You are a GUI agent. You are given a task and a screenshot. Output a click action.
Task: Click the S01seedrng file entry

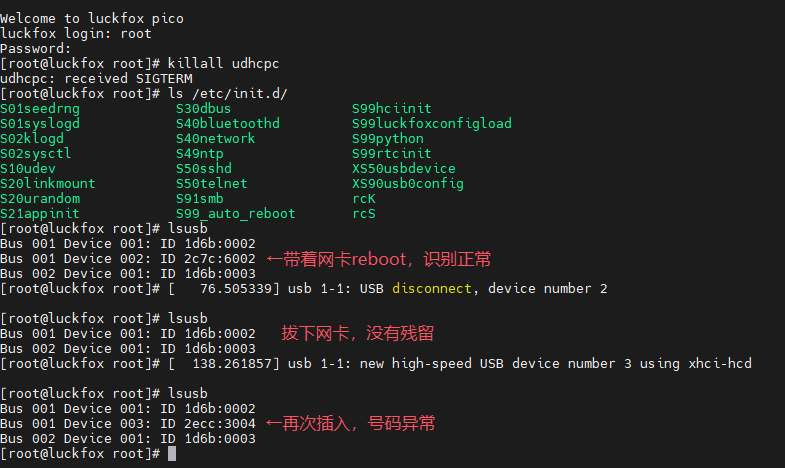[40, 109]
